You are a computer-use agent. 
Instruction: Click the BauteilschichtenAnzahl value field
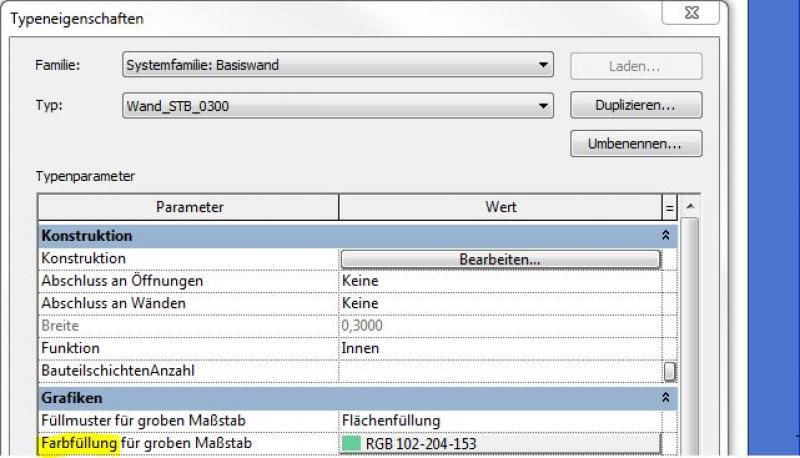(500, 371)
